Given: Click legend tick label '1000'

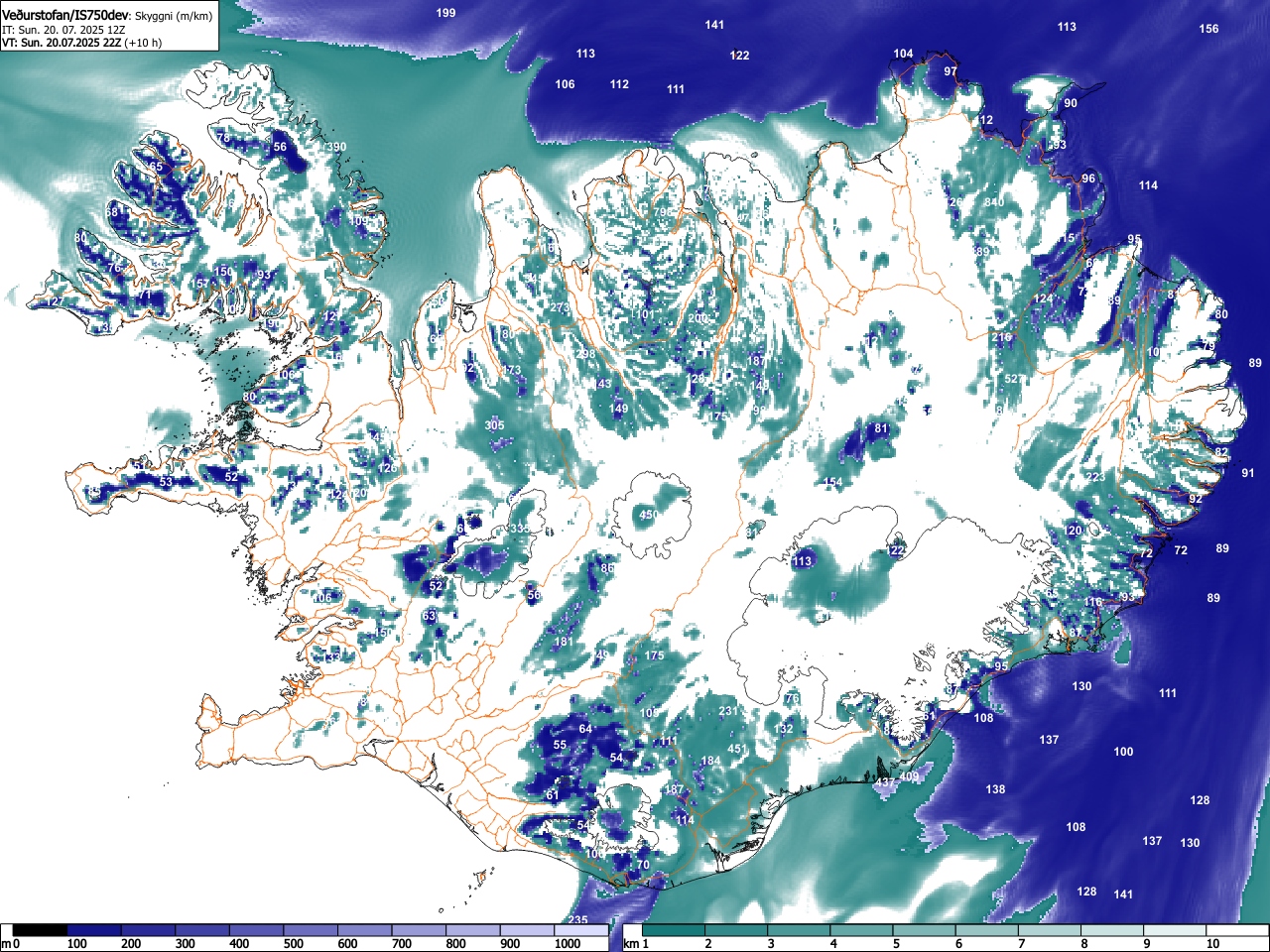Looking at the screenshot, I should tap(567, 944).
